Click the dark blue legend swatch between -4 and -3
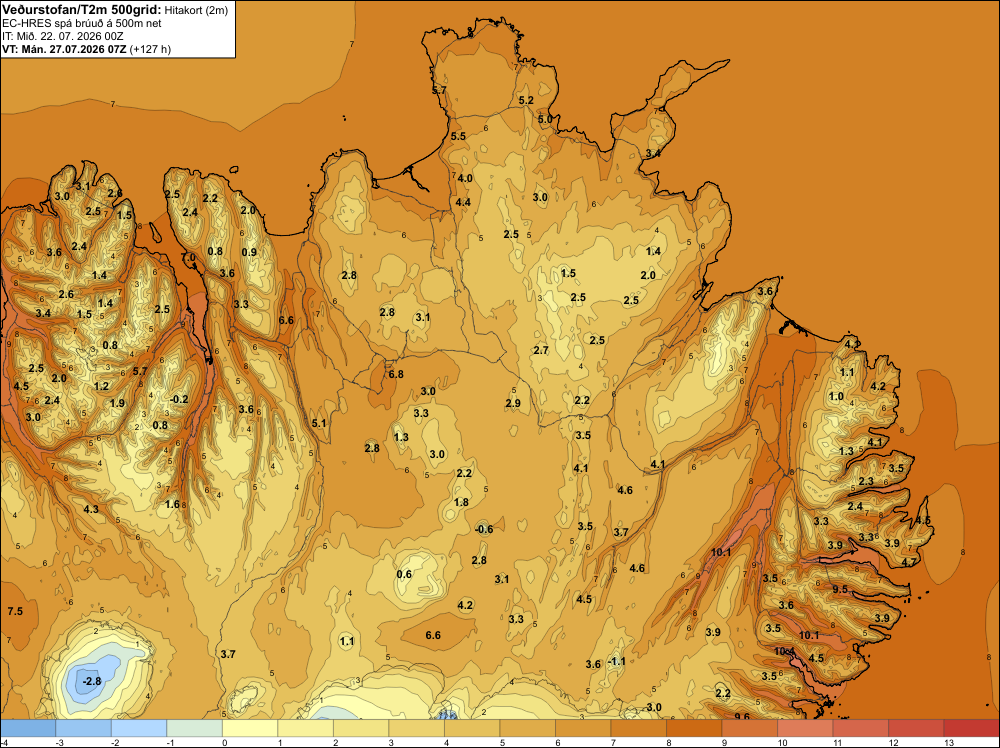 click(x=28, y=728)
